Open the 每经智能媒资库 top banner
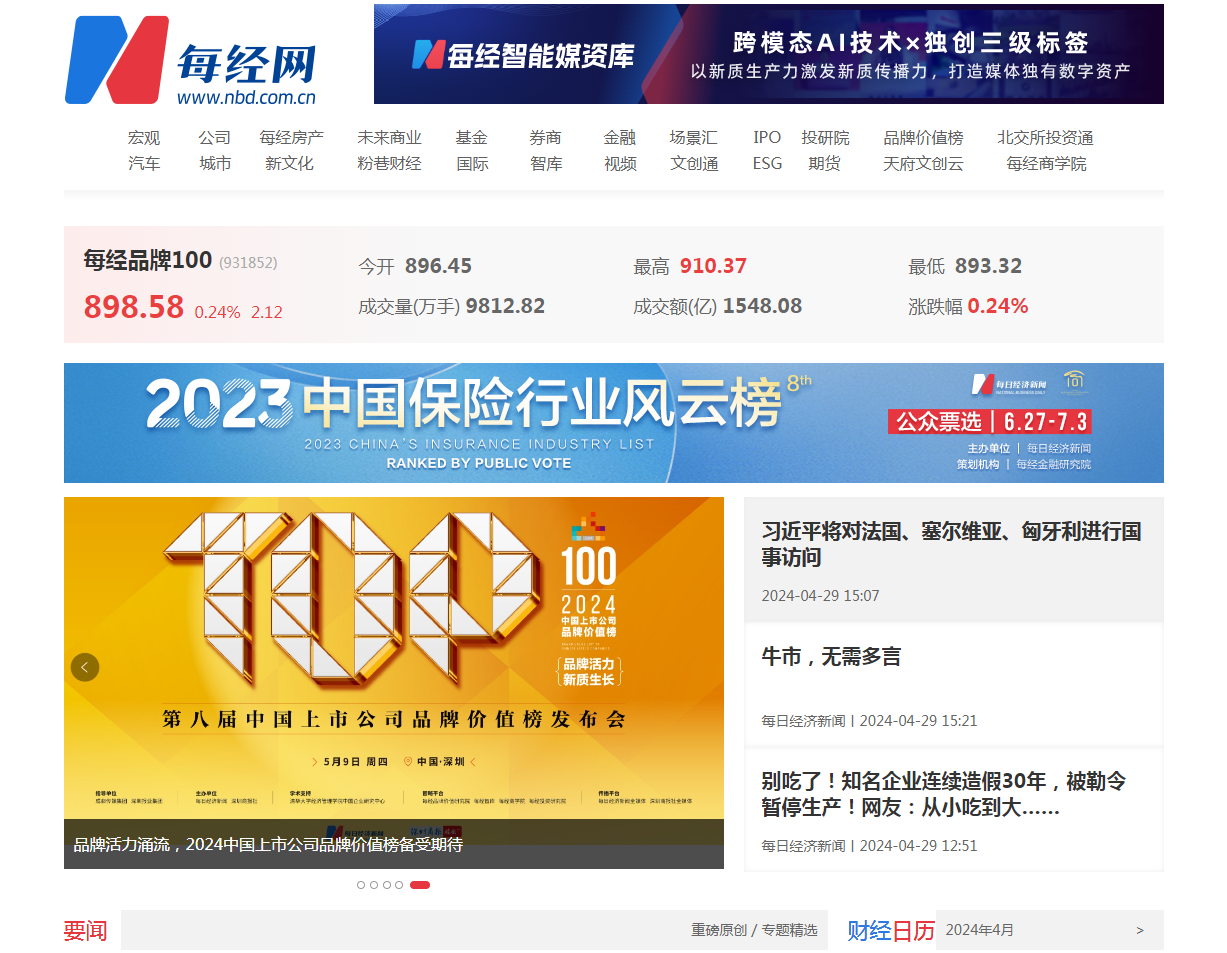 tap(769, 54)
